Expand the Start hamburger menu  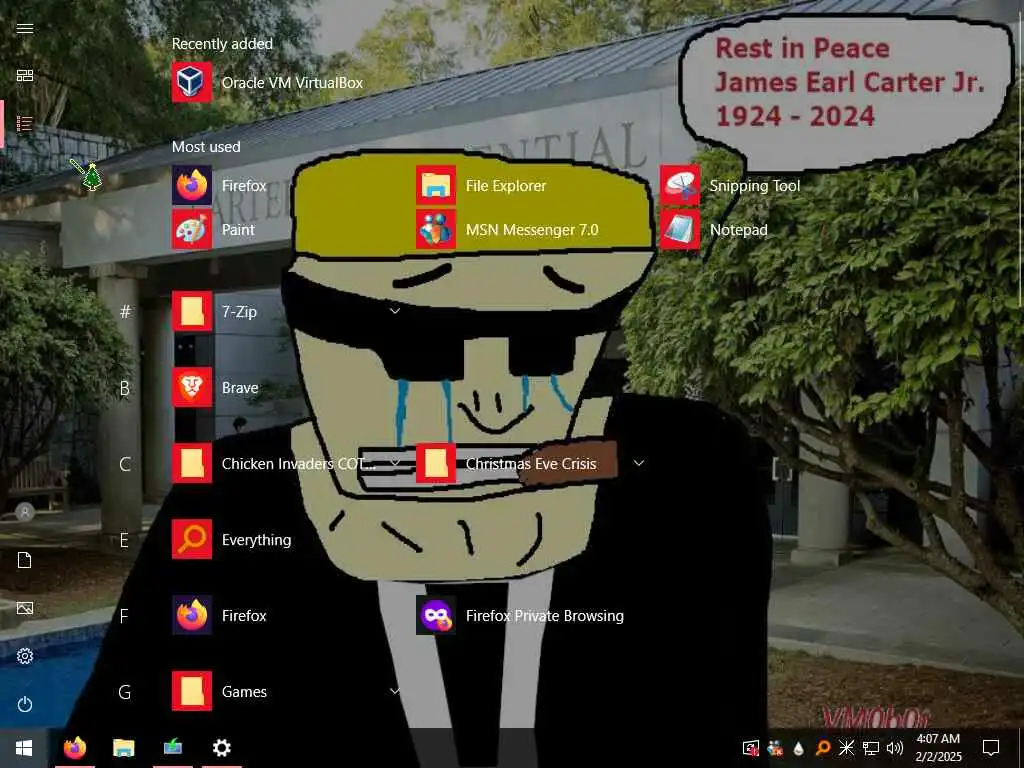tap(25, 28)
